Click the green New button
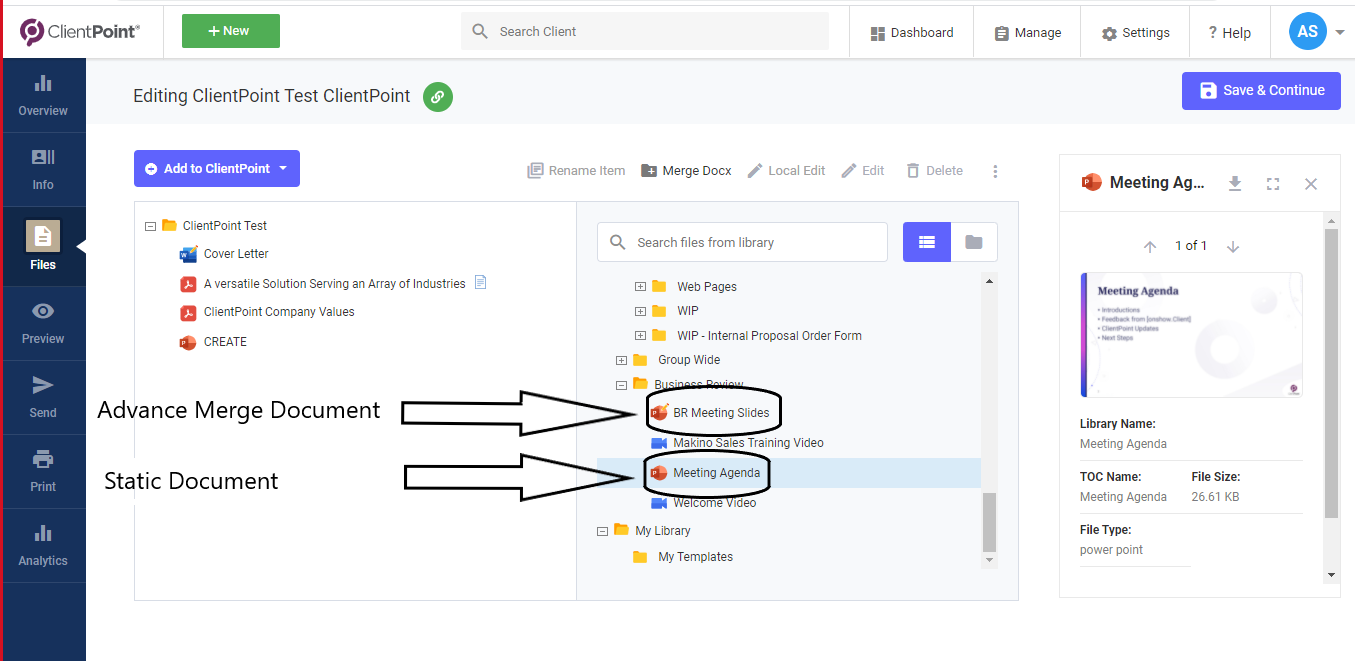 [230, 31]
